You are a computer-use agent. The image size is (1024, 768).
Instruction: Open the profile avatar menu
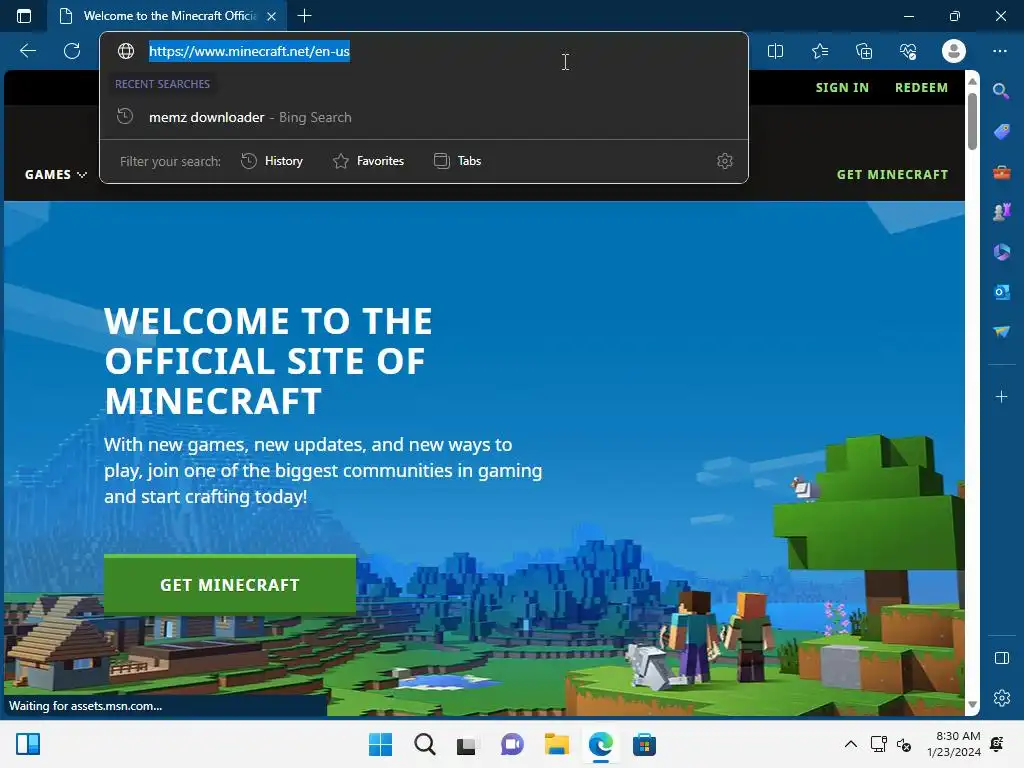point(953,51)
